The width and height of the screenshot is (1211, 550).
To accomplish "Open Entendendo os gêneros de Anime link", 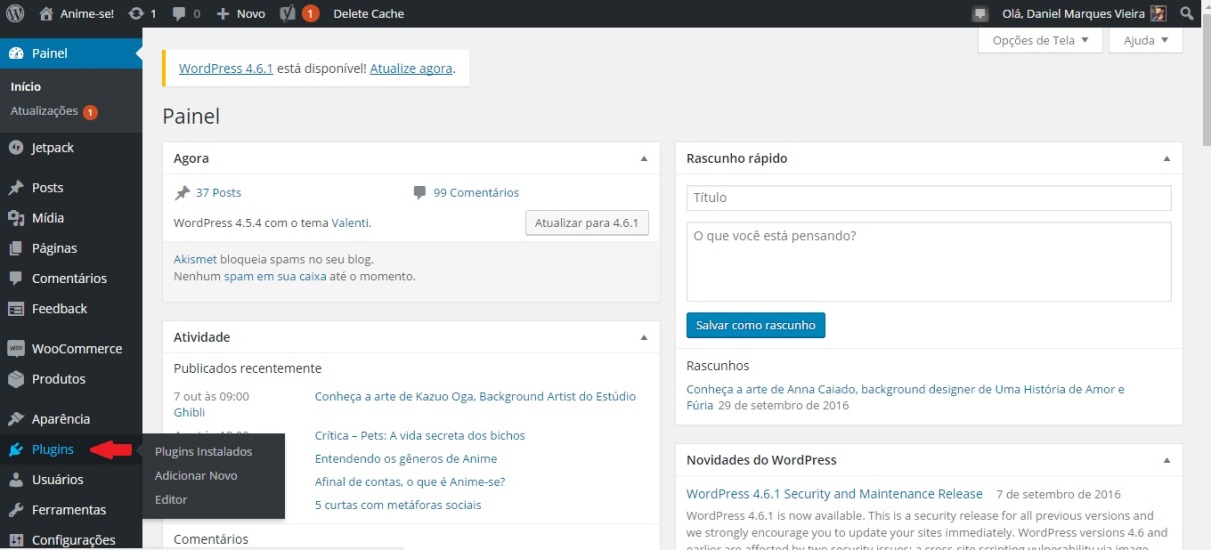I will tap(406, 458).
